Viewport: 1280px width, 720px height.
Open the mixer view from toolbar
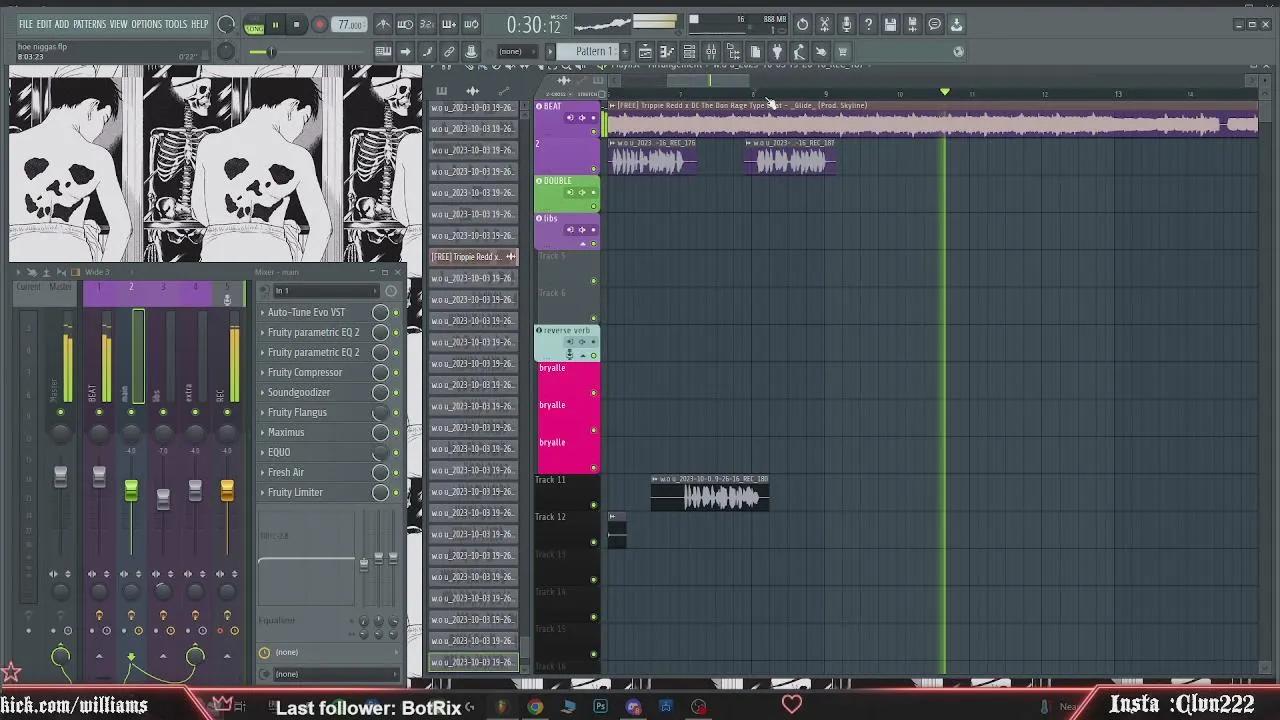click(x=711, y=52)
